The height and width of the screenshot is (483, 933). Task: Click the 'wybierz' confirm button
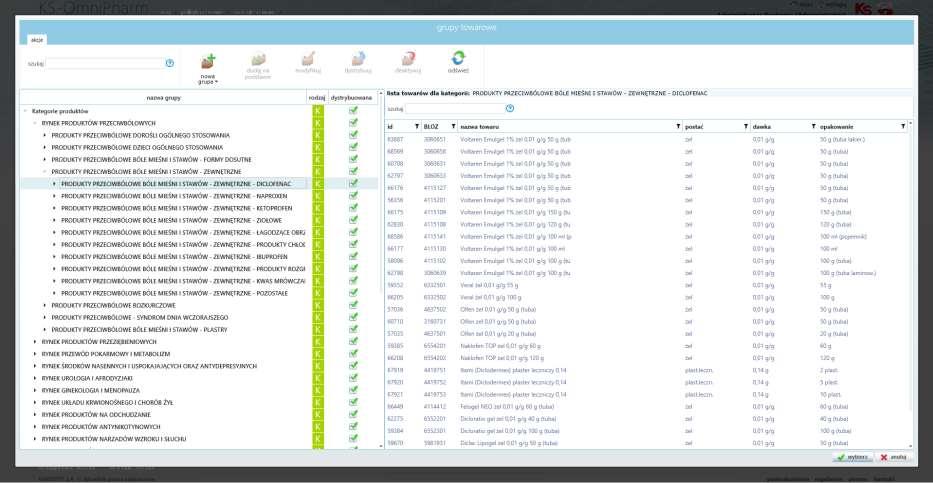tap(852, 457)
